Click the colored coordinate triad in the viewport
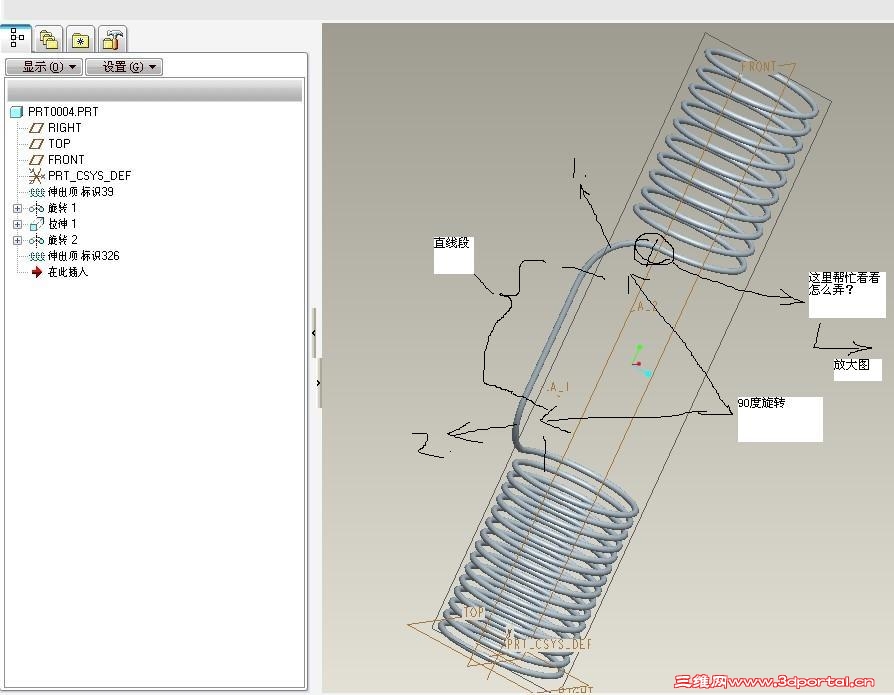The image size is (894, 695). tap(641, 361)
